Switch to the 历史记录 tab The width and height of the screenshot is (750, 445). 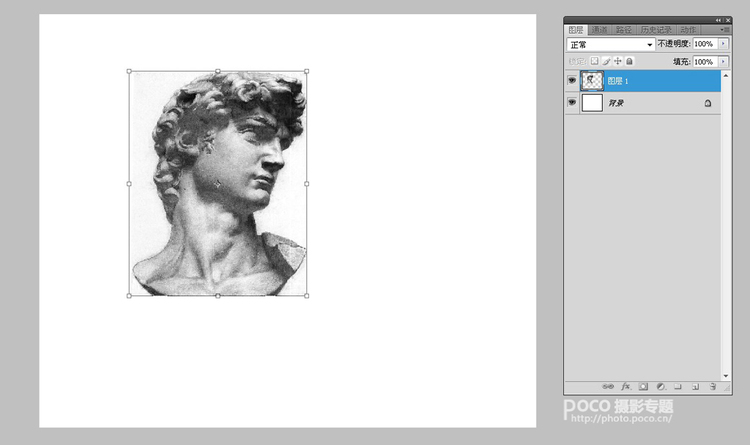[x=656, y=30]
